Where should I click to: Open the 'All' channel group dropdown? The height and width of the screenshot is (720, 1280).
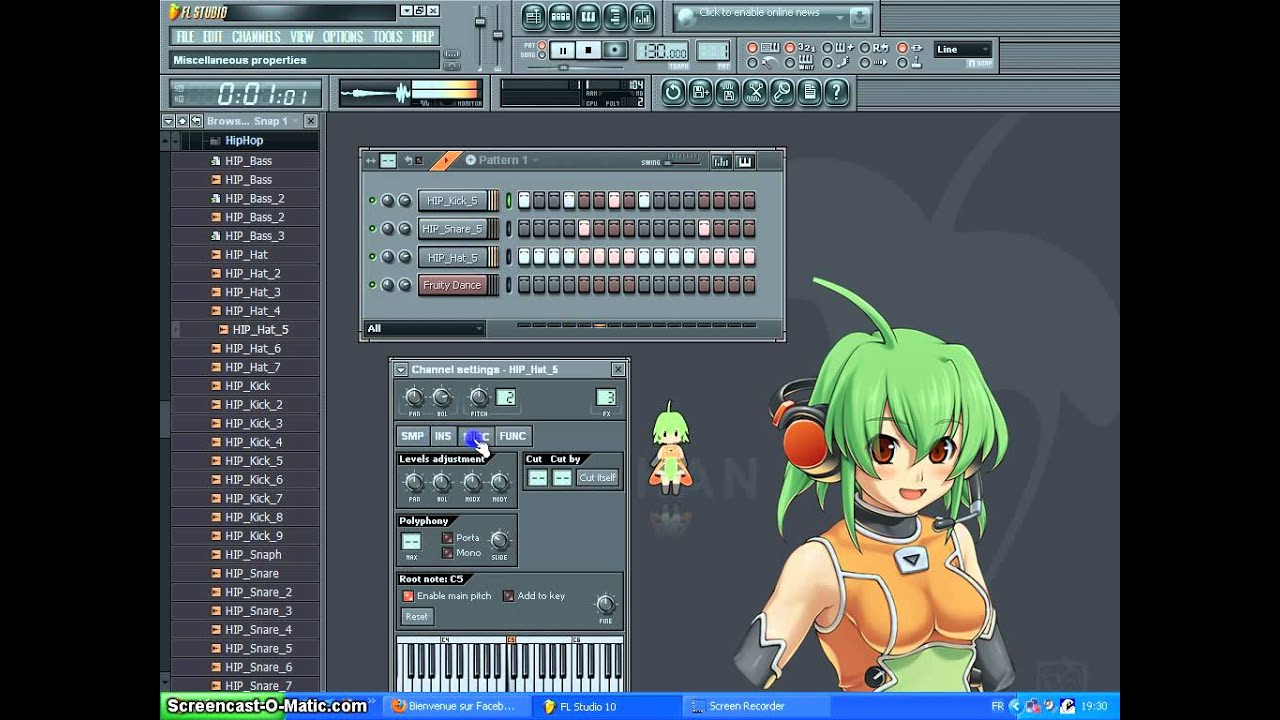[x=424, y=328]
